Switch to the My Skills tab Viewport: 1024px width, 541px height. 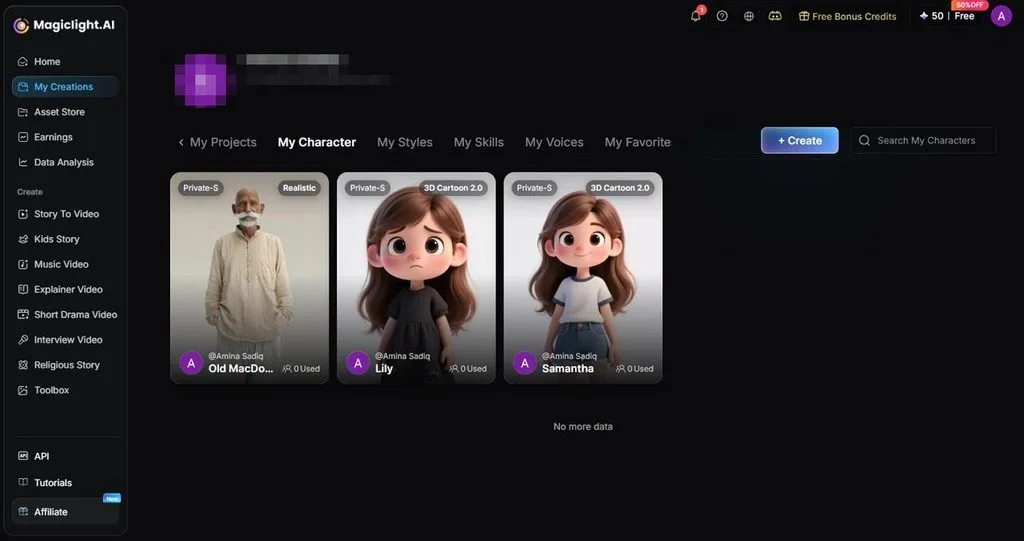[x=479, y=142]
